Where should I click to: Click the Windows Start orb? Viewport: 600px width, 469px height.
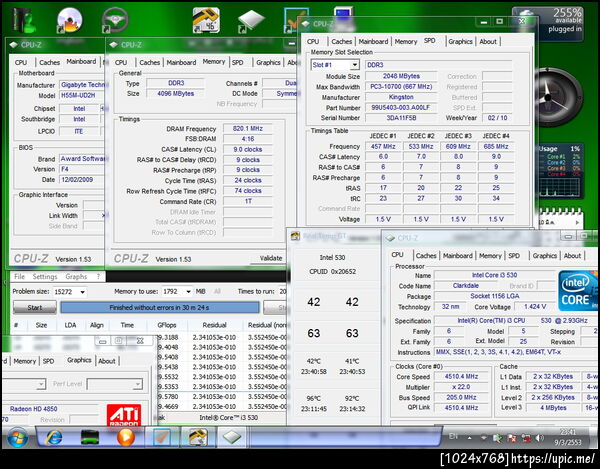(18, 437)
